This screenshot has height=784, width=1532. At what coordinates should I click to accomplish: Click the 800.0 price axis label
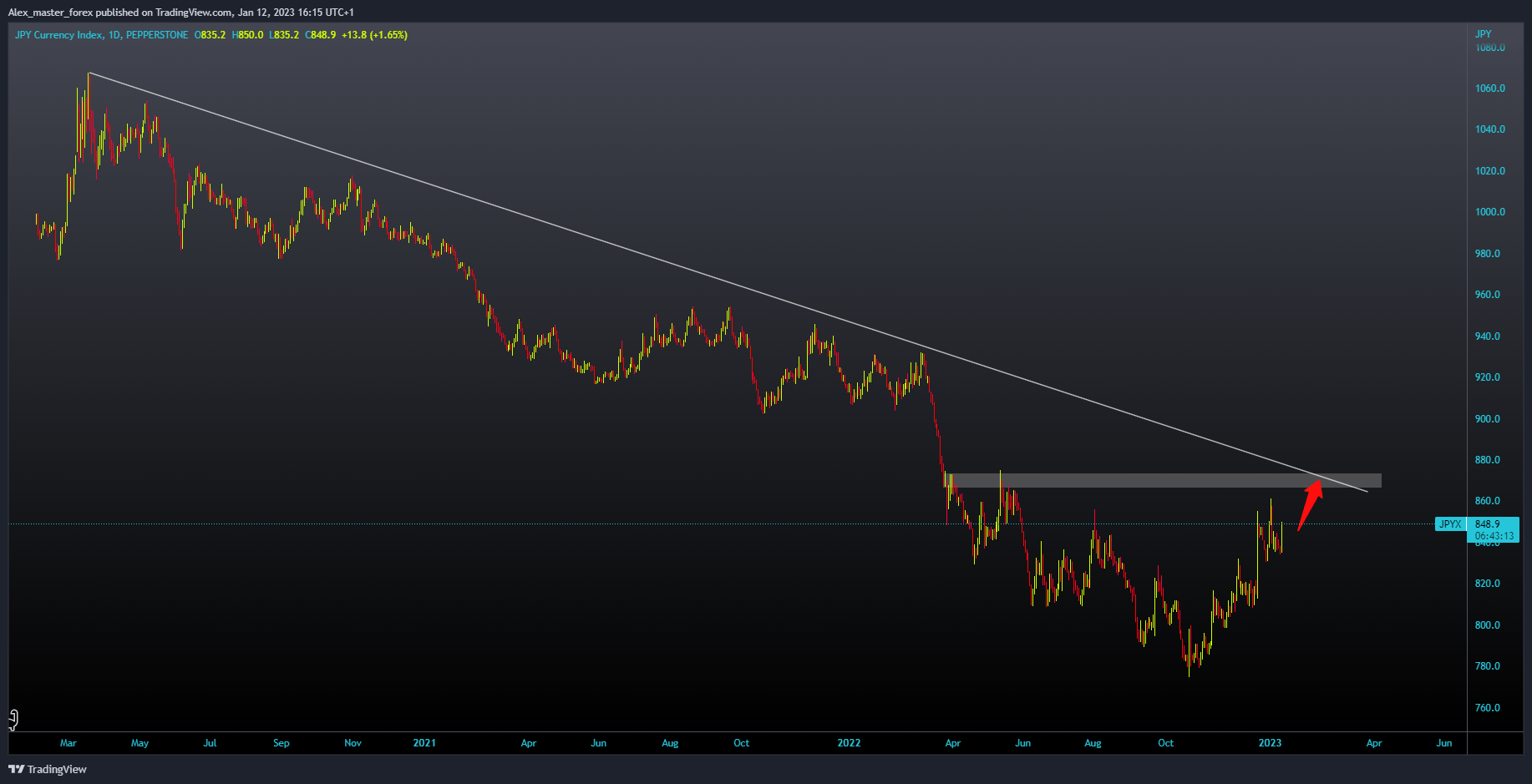[1488, 625]
